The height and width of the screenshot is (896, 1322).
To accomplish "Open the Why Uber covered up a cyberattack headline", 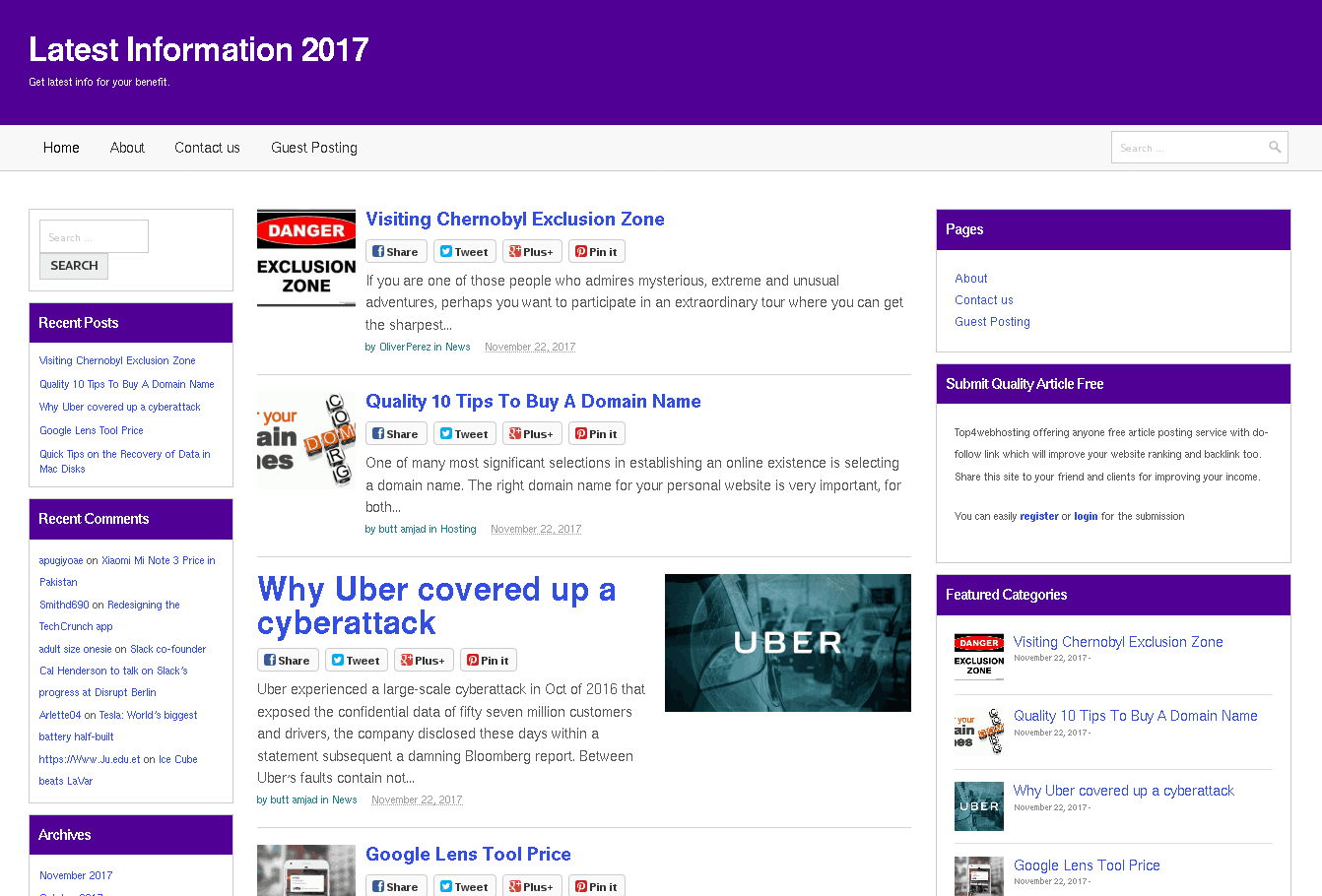I will pos(436,606).
